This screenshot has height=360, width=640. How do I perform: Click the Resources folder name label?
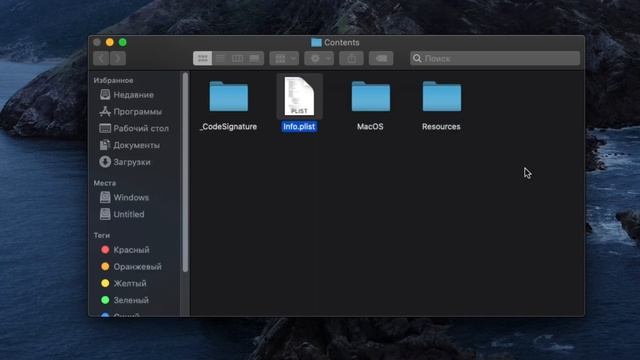pos(441,127)
